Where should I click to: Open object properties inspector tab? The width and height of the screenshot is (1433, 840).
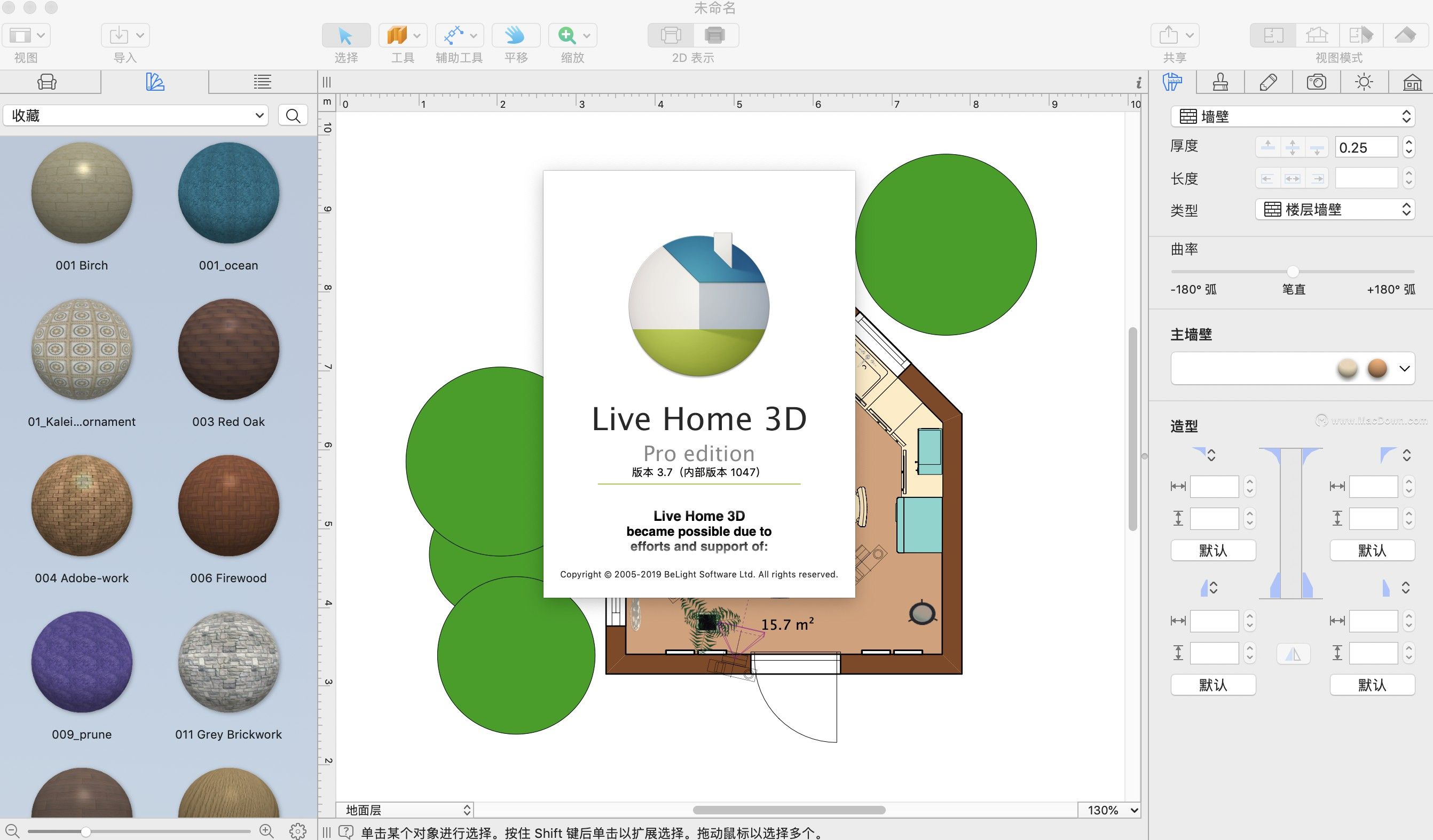coord(1172,82)
